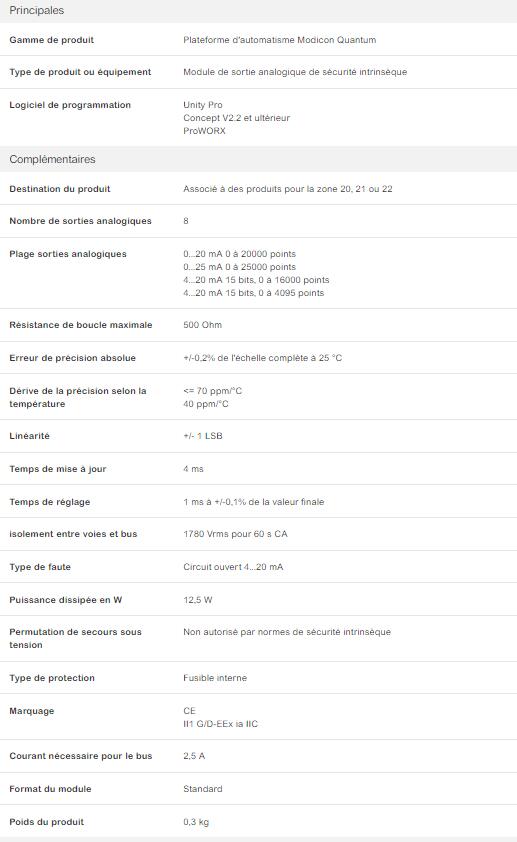Click the Principales section header

point(37,10)
